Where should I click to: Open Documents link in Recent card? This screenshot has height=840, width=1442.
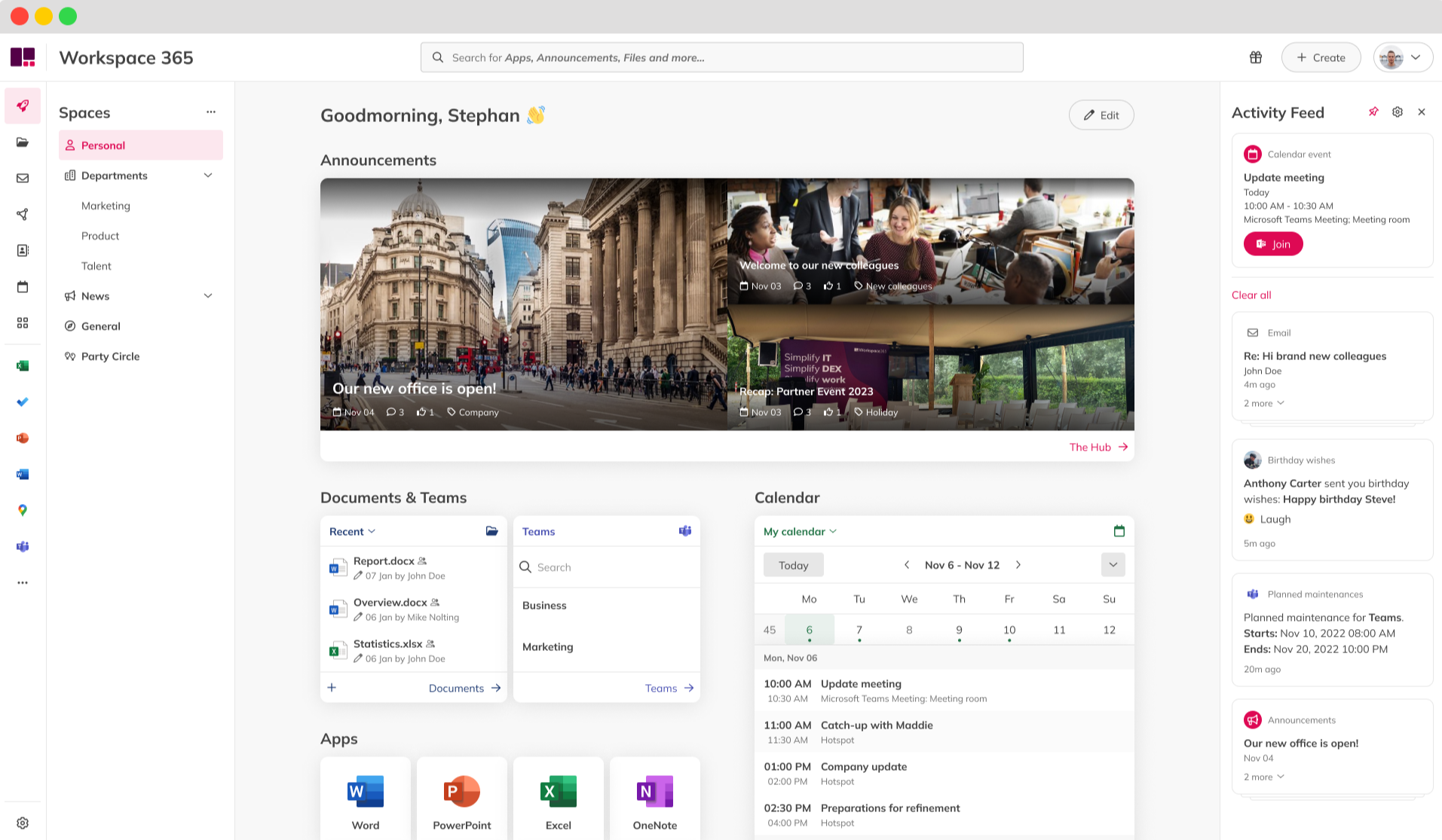464,688
